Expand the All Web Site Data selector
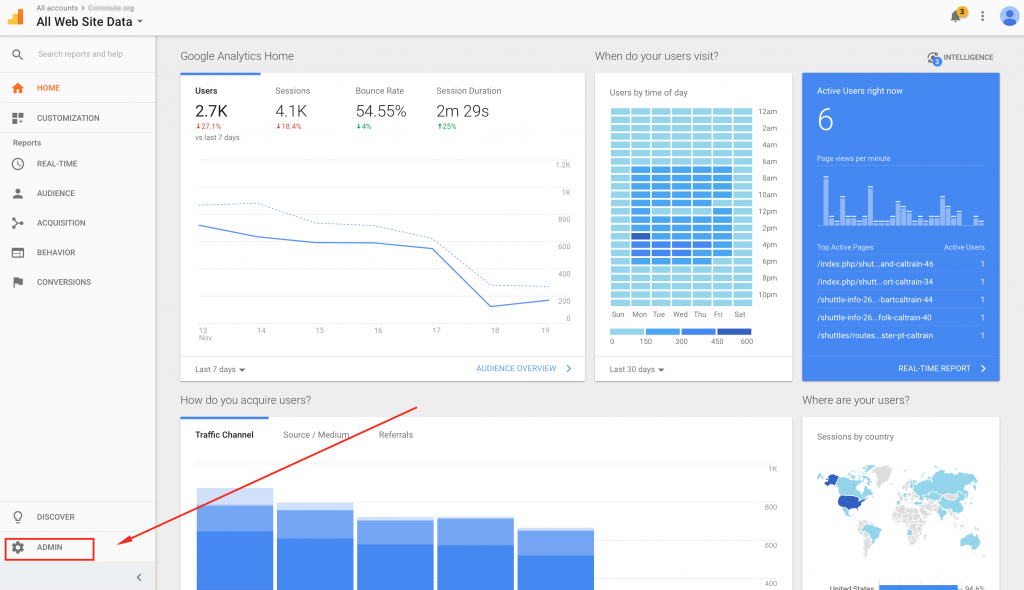The height and width of the screenshot is (590, 1024). [89, 22]
